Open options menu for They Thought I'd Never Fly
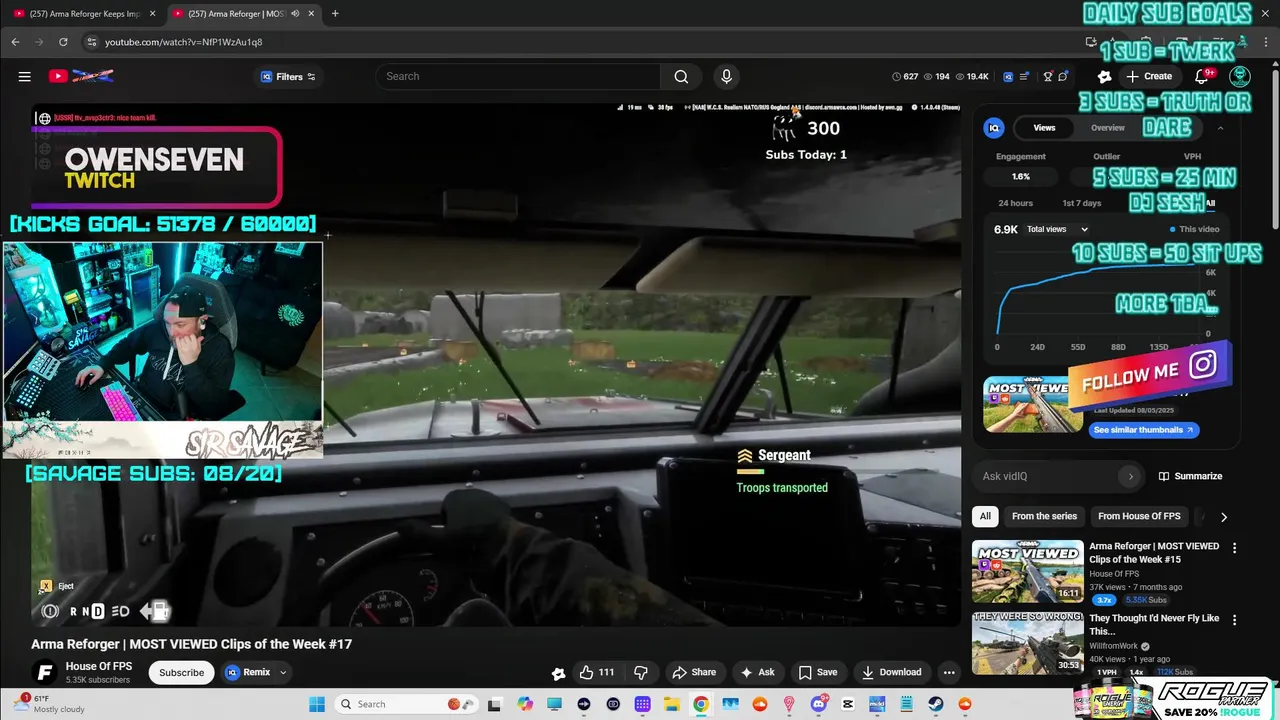 [1234, 620]
